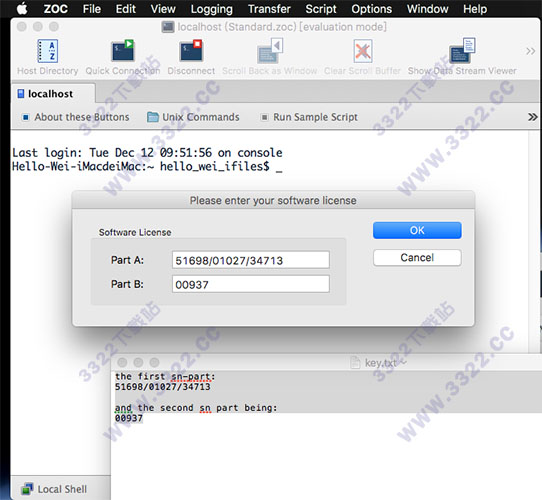Click the Local Shell status icon
The height and width of the screenshot is (500, 542).
point(27,489)
